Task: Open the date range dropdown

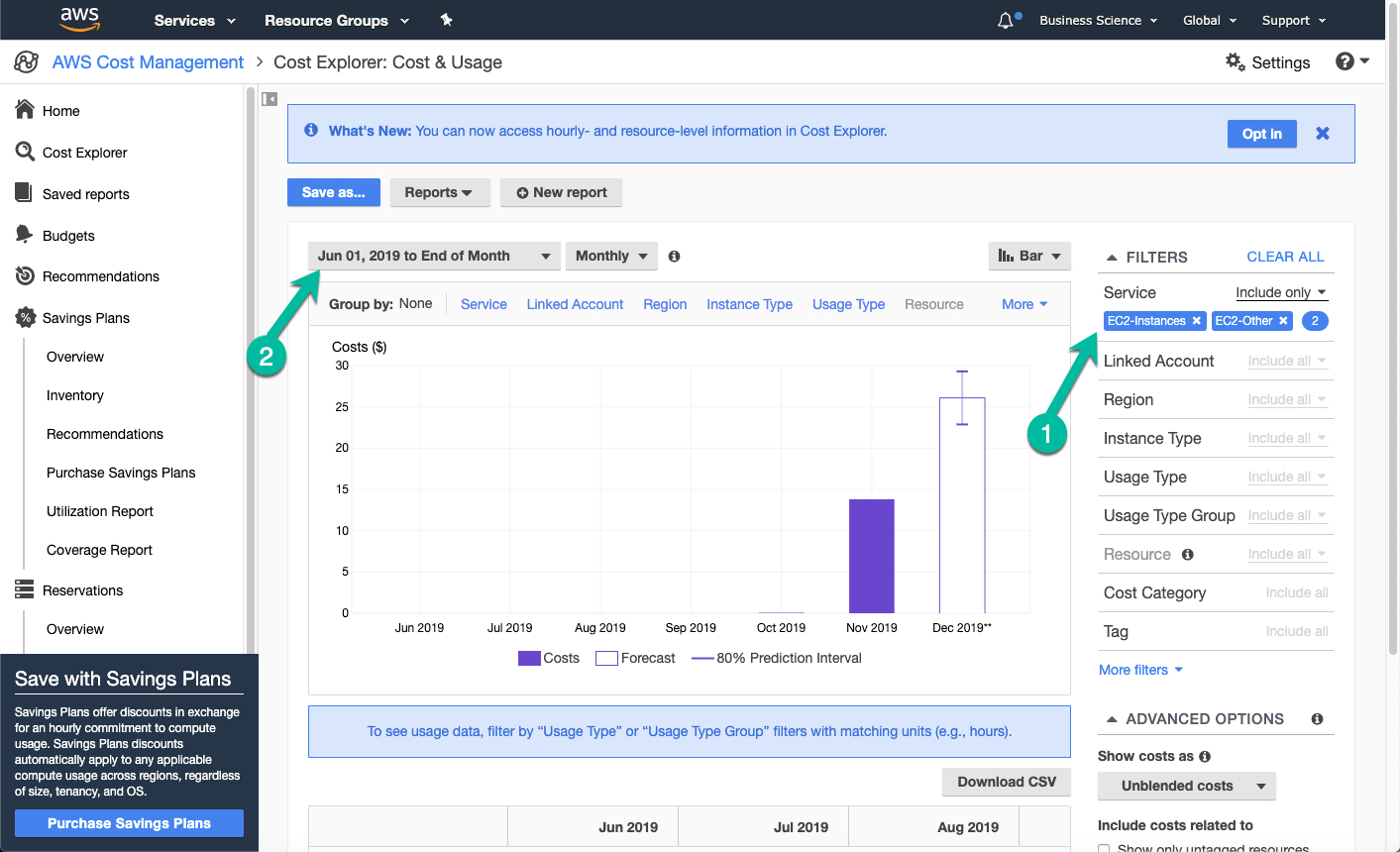Action: pos(434,256)
